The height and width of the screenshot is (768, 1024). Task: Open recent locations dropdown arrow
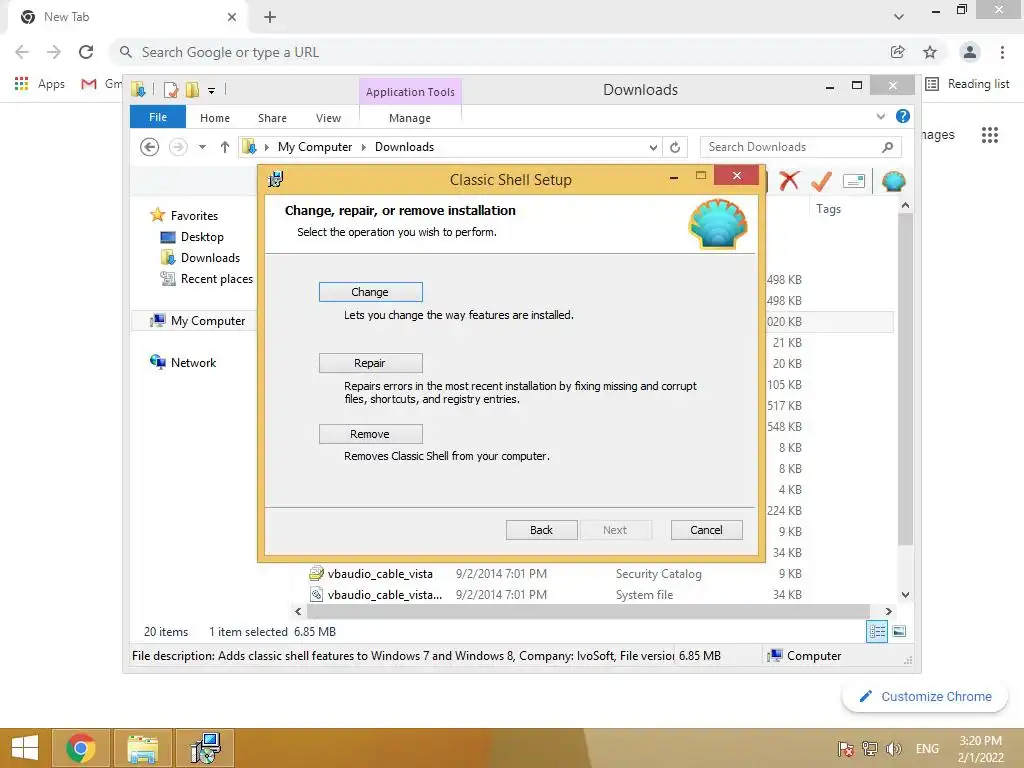pyautogui.click(x=202, y=147)
